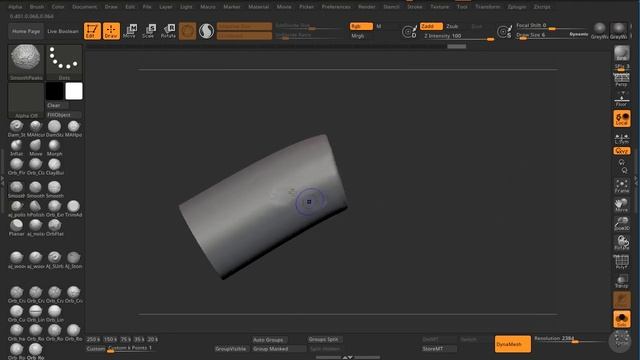Click the smooth cursor settings icon labeled S
This screenshot has width=640, height=360.
[504, 31]
